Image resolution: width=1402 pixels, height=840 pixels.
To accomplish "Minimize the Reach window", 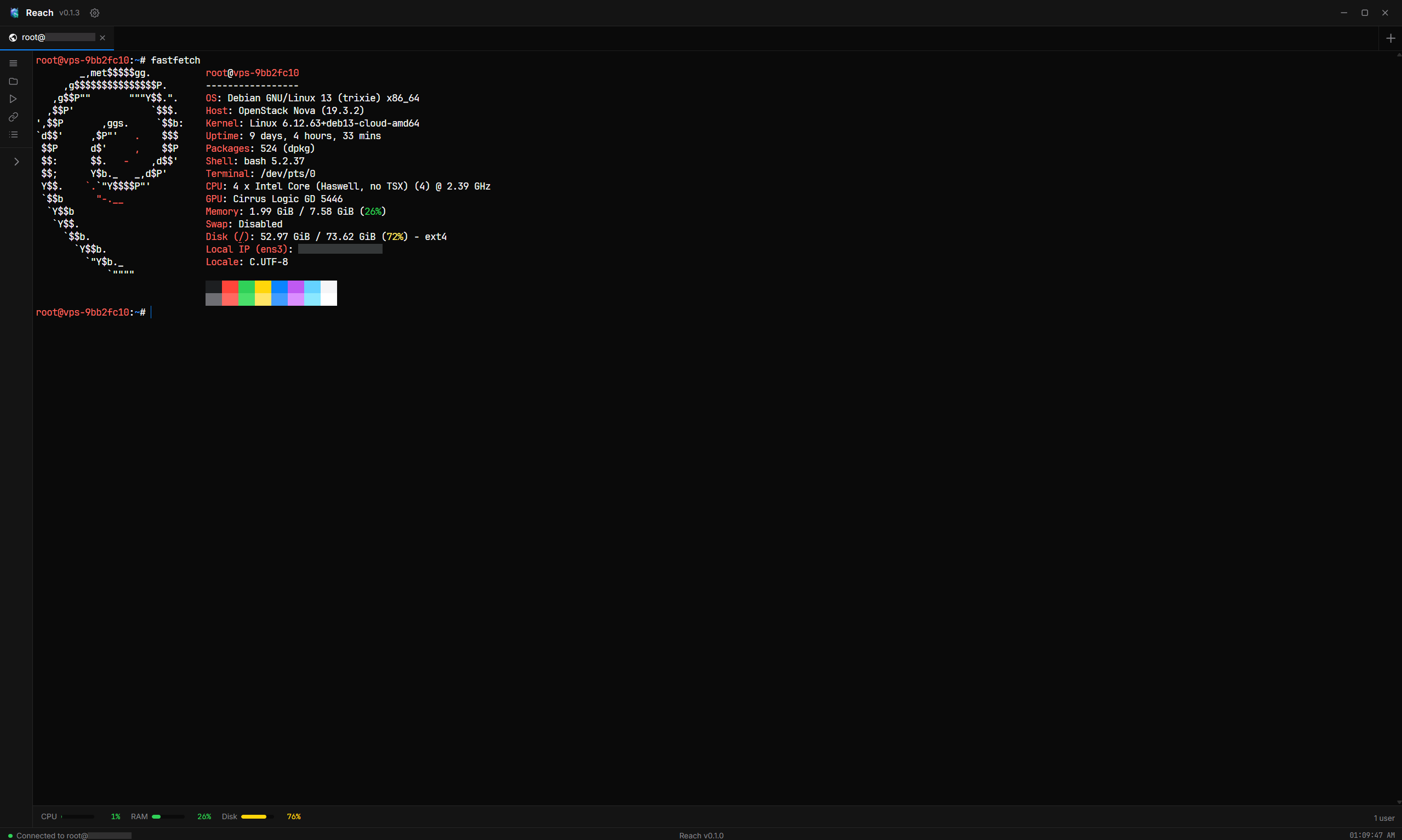I will (x=1344, y=13).
